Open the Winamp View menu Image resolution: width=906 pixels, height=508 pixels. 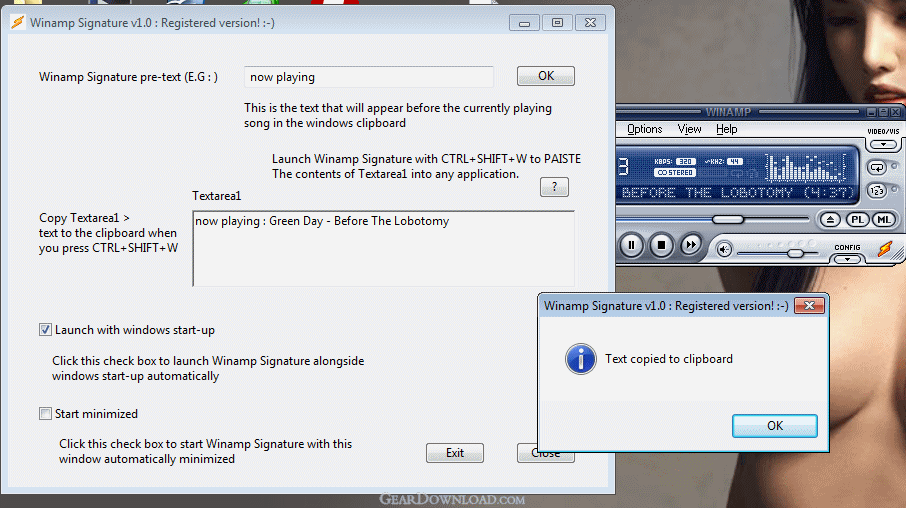689,129
